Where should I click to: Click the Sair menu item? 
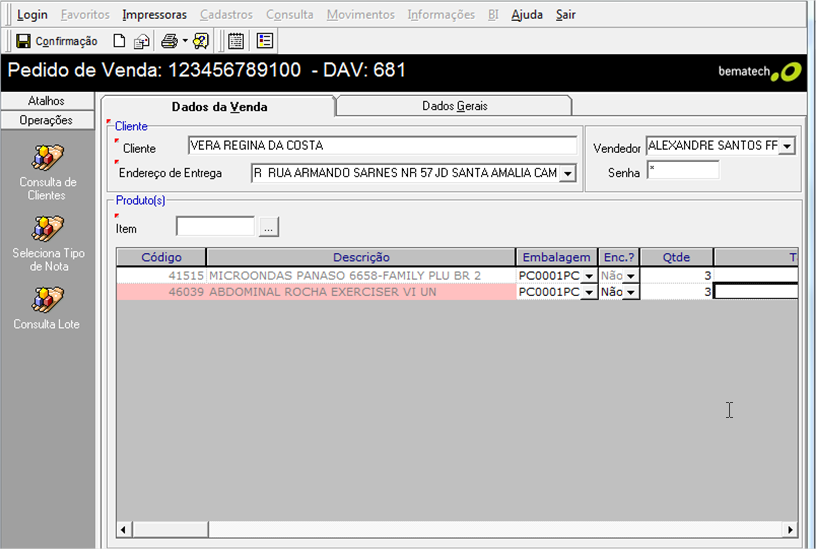(566, 15)
